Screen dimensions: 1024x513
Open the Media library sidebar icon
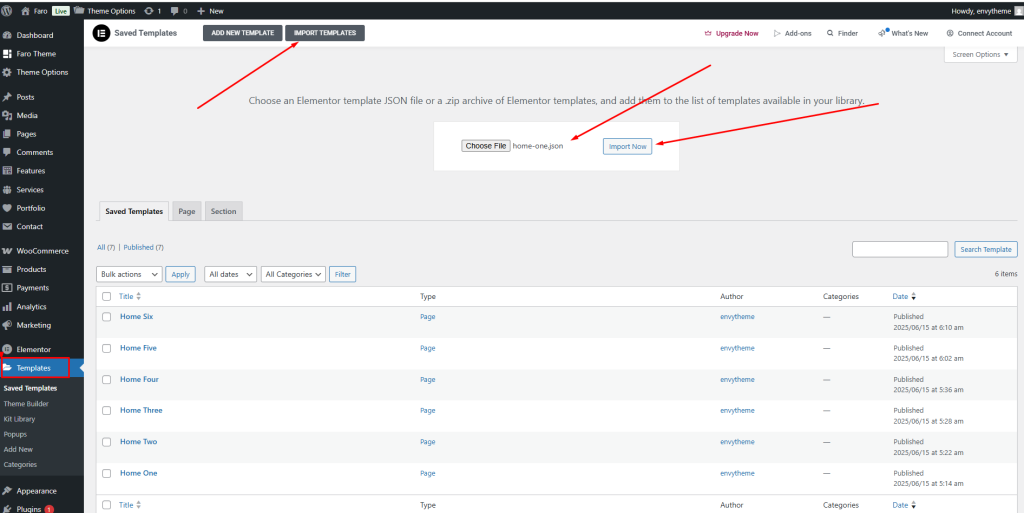(x=7, y=116)
